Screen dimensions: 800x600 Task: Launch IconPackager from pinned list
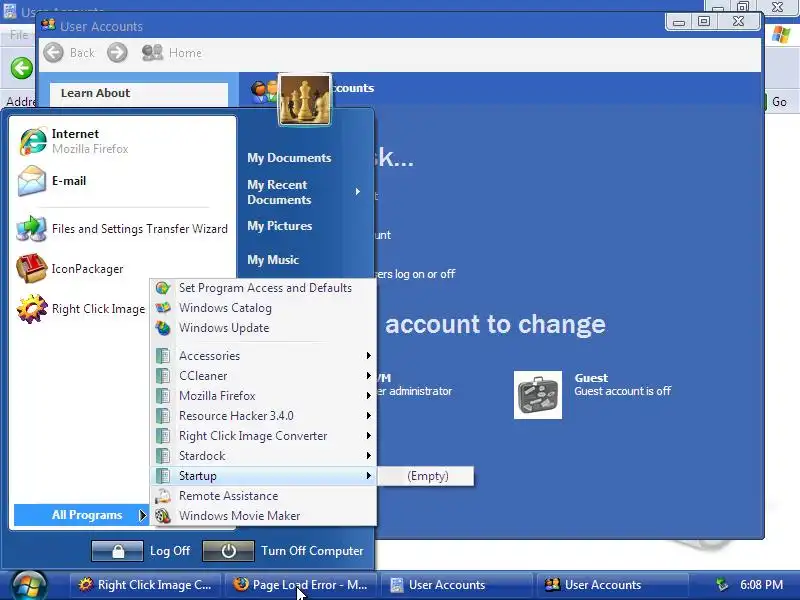tap(122, 269)
